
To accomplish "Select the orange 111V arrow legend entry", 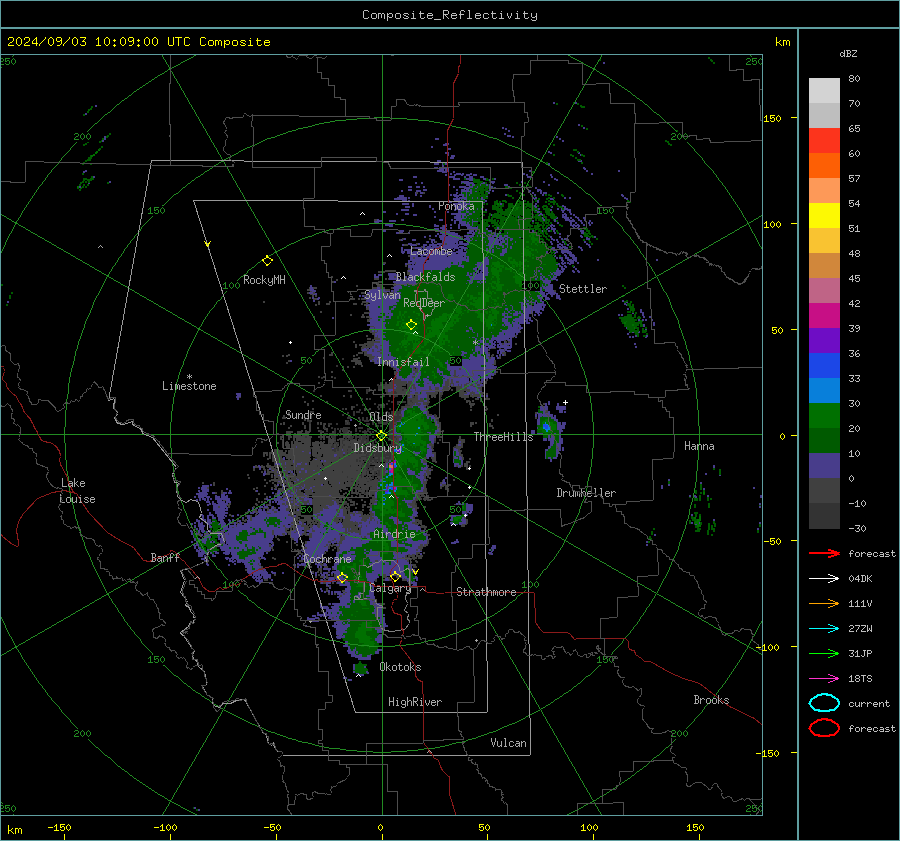I will 824,603.
